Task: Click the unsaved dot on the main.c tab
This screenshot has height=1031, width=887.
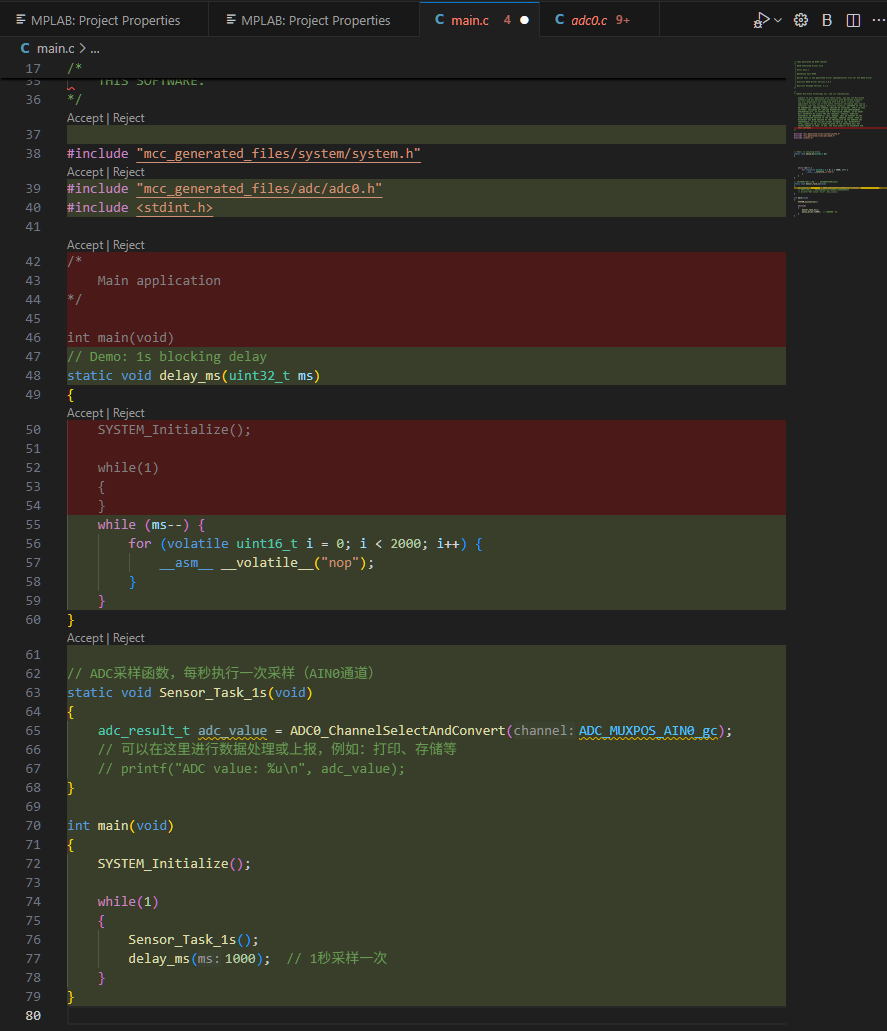Action: (524, 20)
